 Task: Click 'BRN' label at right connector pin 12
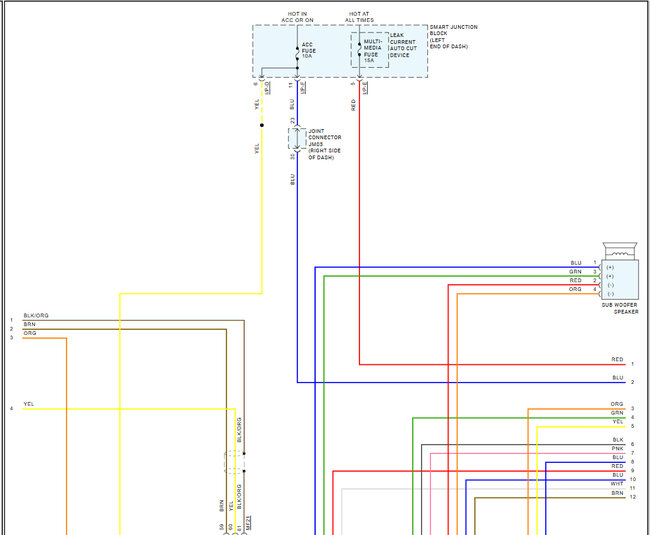coord(617,493)
